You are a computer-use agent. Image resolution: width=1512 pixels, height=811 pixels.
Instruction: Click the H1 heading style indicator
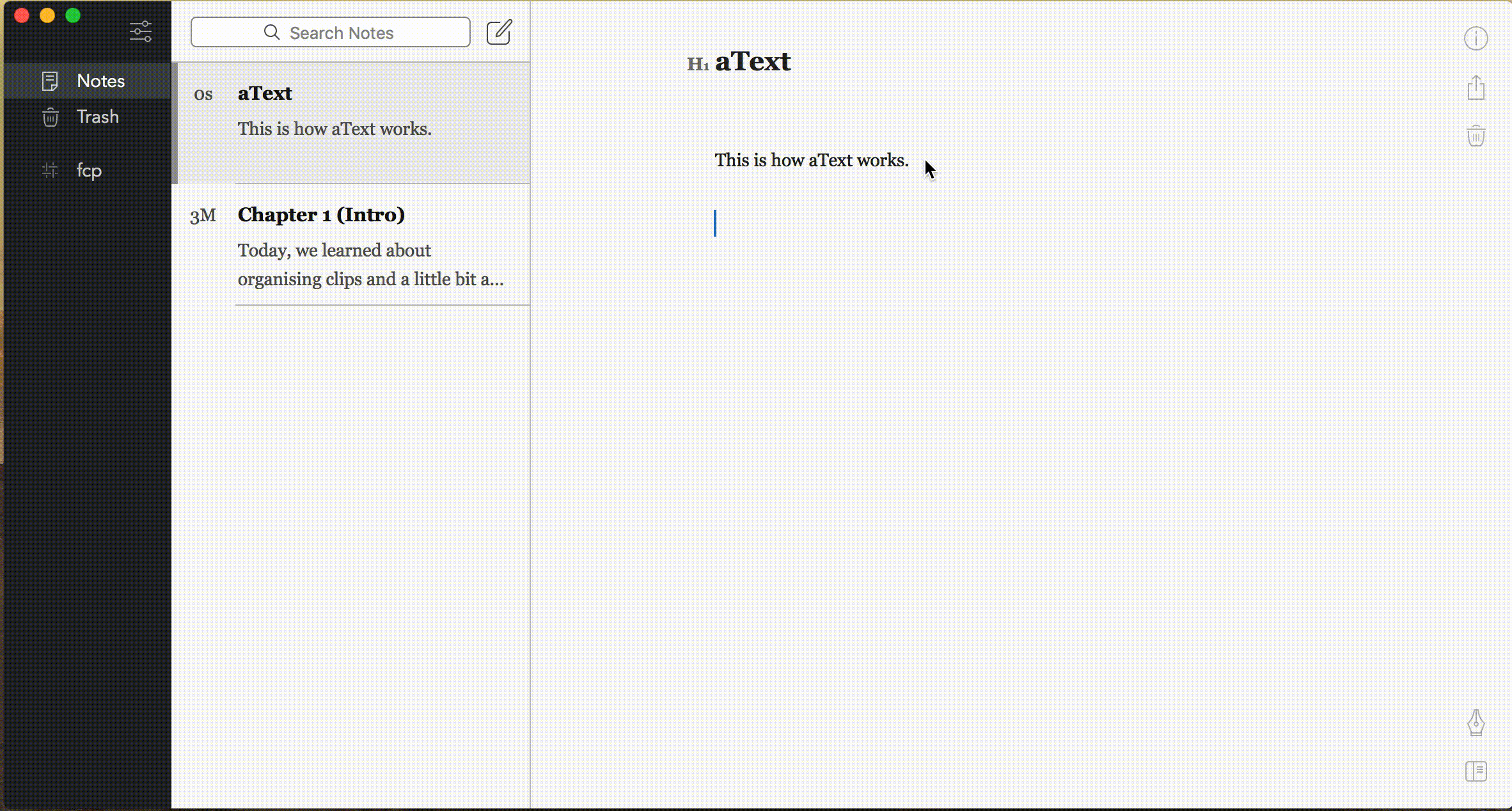[697, 64]
